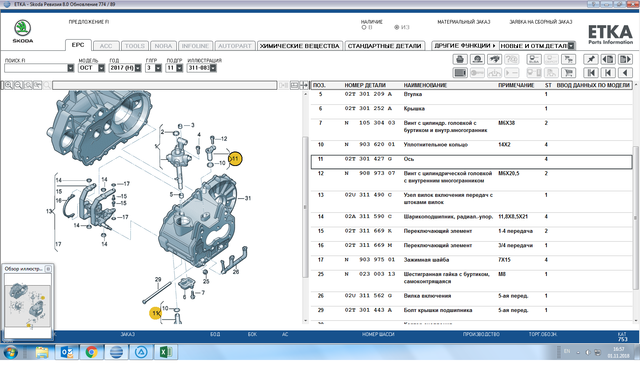Viewport: 640px width, 366px height.
Task: Click callout 31 in the illustration
Action: [x=248, y=198]
